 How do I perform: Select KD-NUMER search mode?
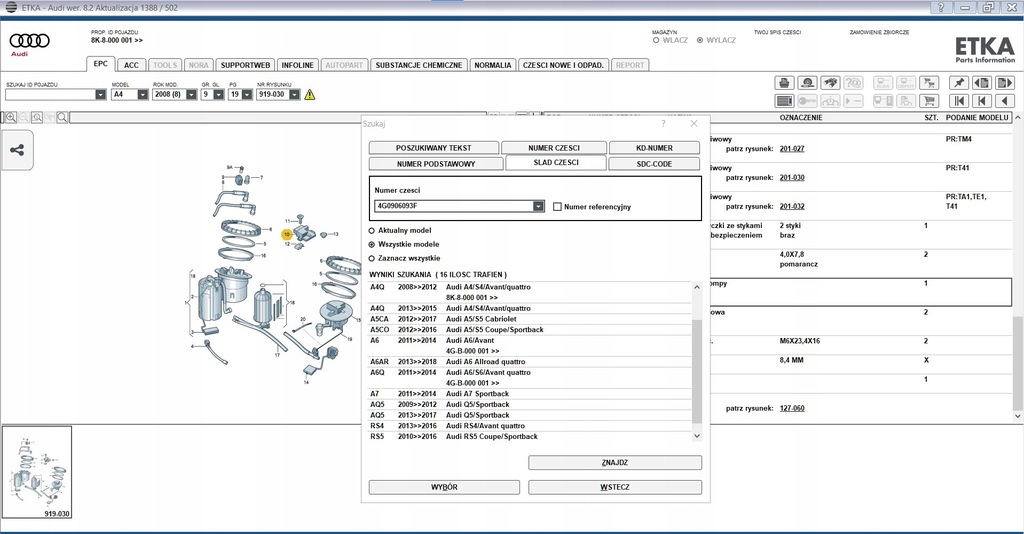[654, 148]
